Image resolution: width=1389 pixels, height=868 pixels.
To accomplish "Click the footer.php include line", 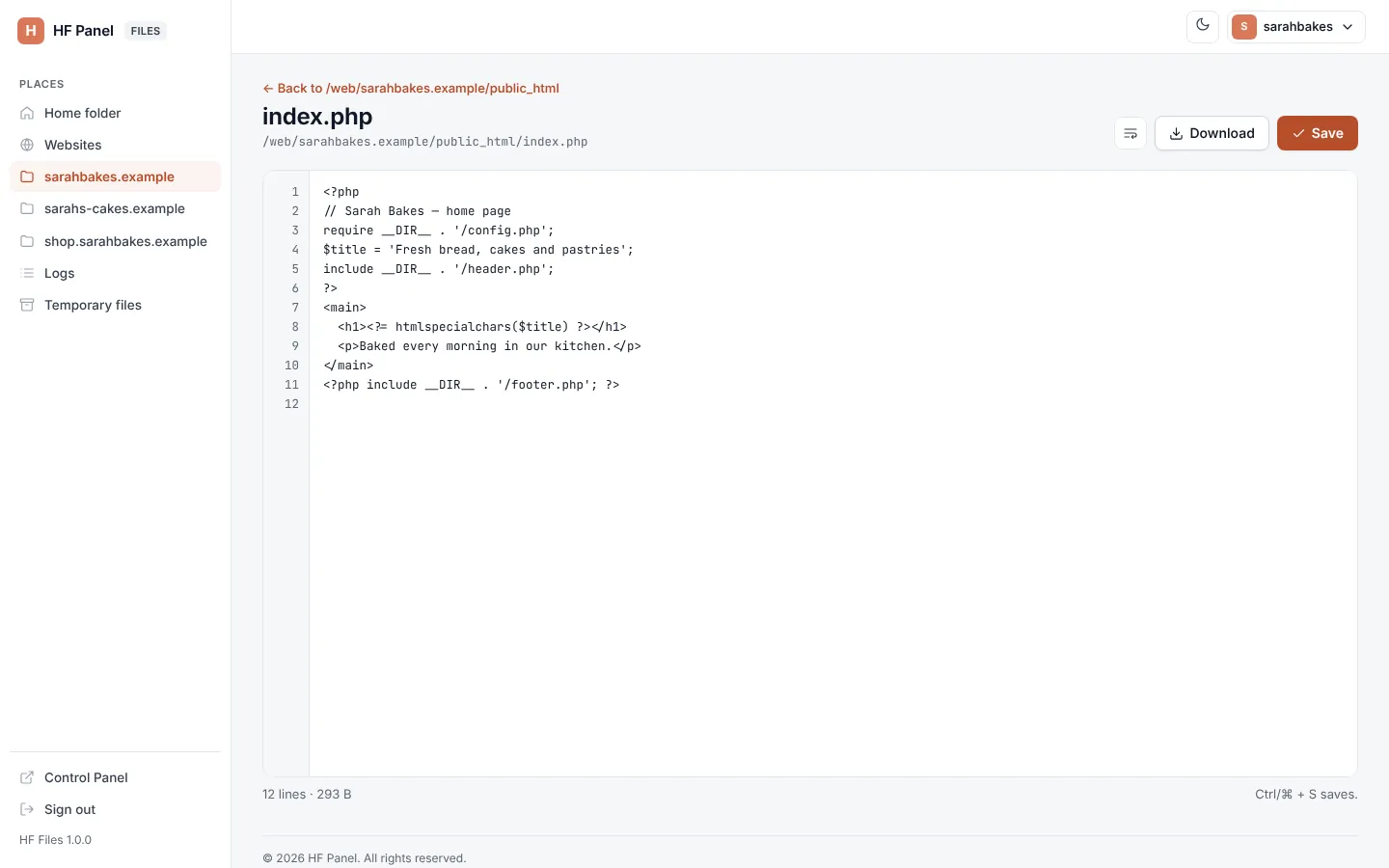I will click(x=472, y=385).
